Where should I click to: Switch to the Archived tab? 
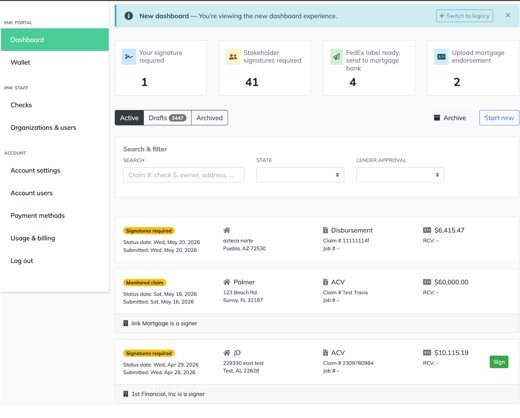210,118
